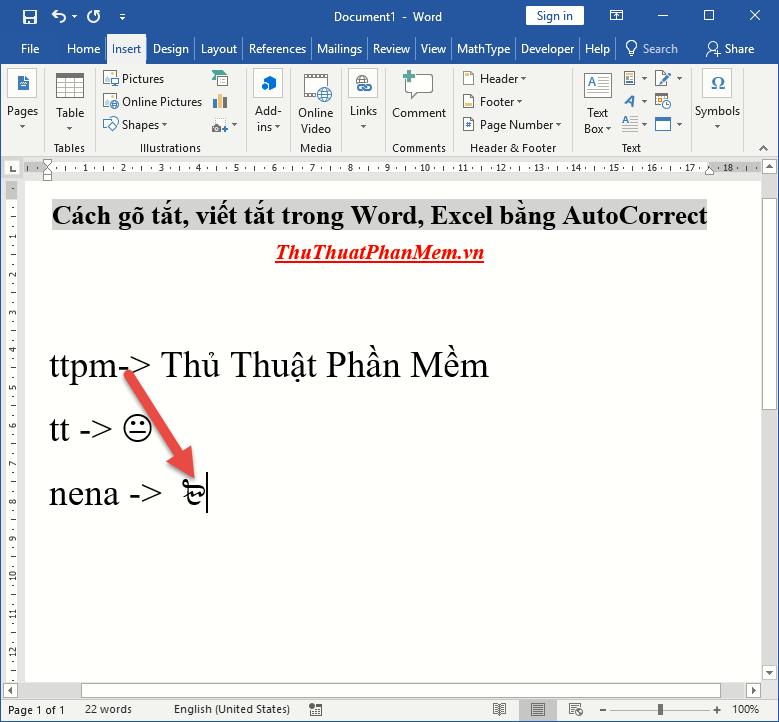Click the document heading about AutoCorrect
The width and height of the screenshot is (779, 722).
(380, 215)
